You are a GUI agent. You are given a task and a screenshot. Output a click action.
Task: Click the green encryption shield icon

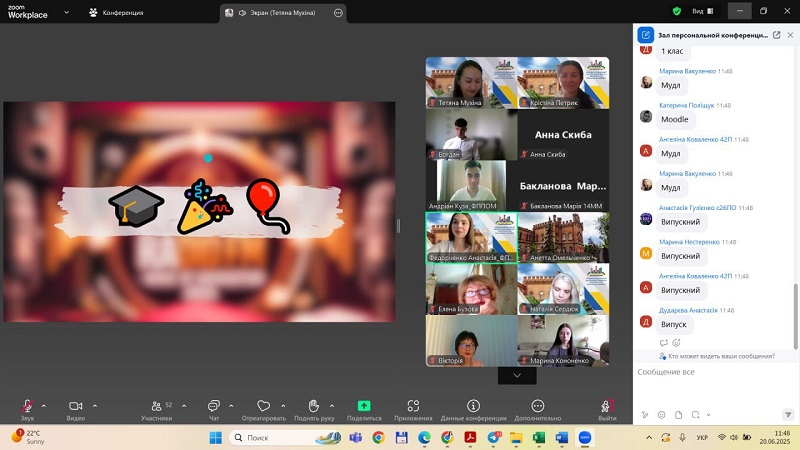pyautogui.click(x=677, y=11)
